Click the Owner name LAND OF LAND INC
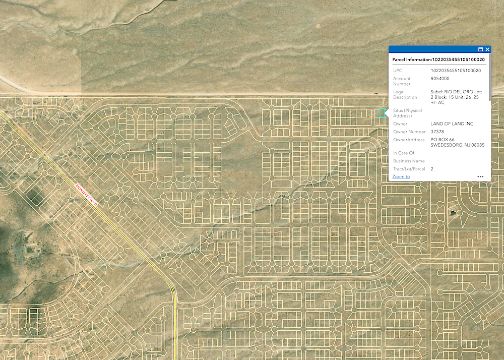 [x=452, y=124]
